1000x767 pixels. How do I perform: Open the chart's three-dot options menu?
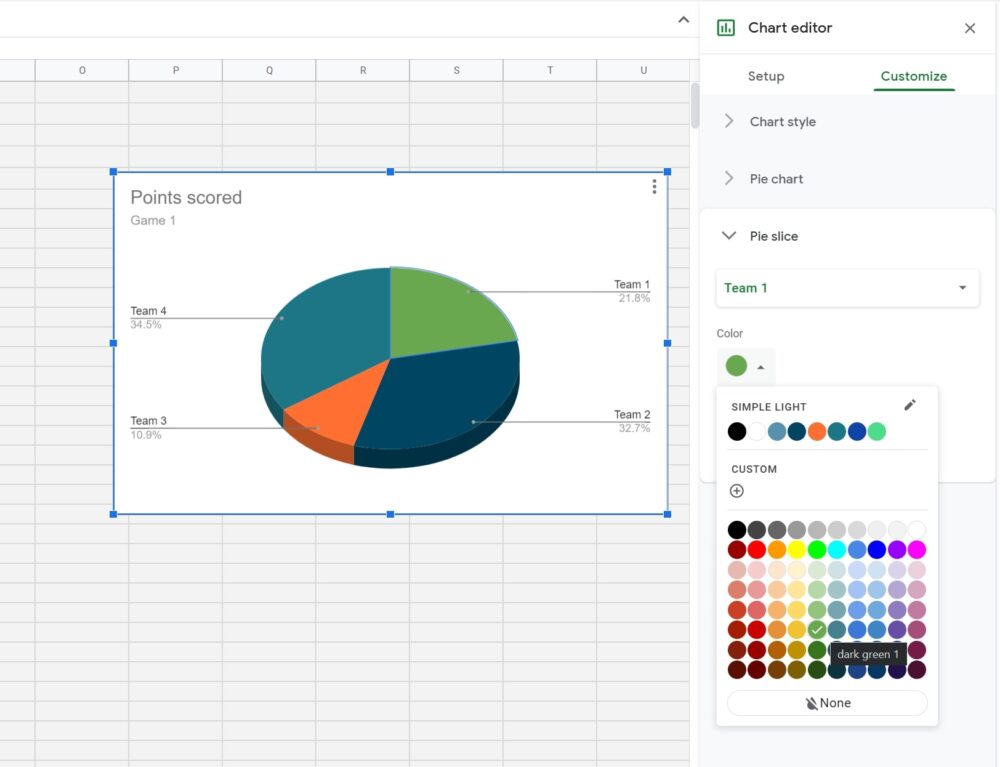(x=654, y=186)
